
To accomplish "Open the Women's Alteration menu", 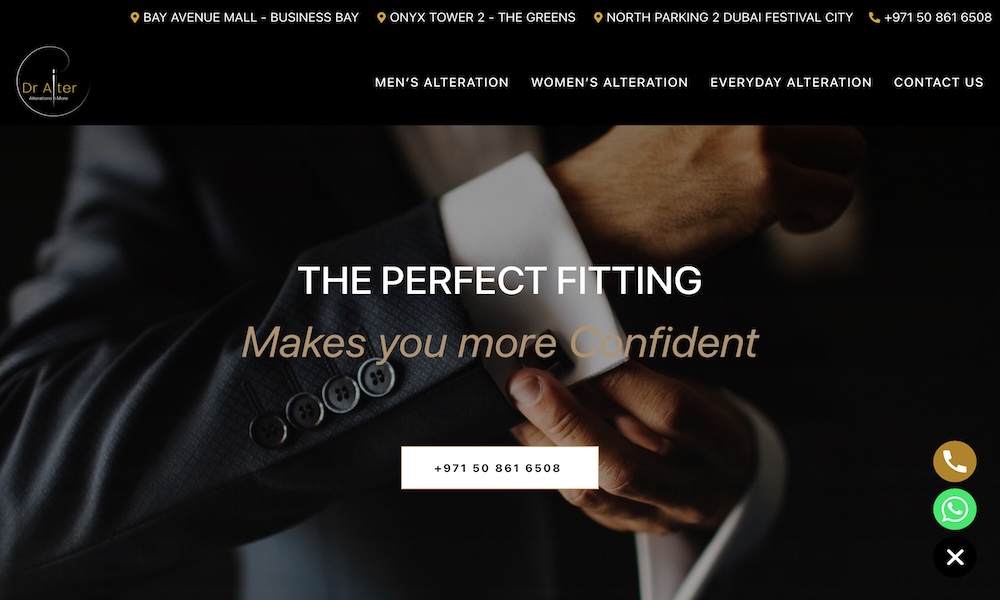I will [609, 82].
